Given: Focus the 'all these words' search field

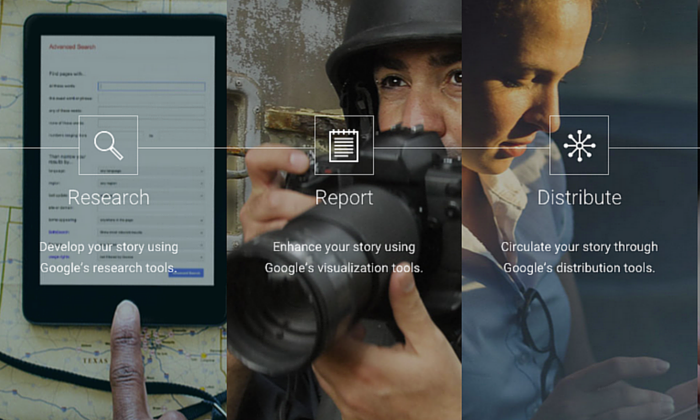Looking at the screenshot, I should pos(151,87).
